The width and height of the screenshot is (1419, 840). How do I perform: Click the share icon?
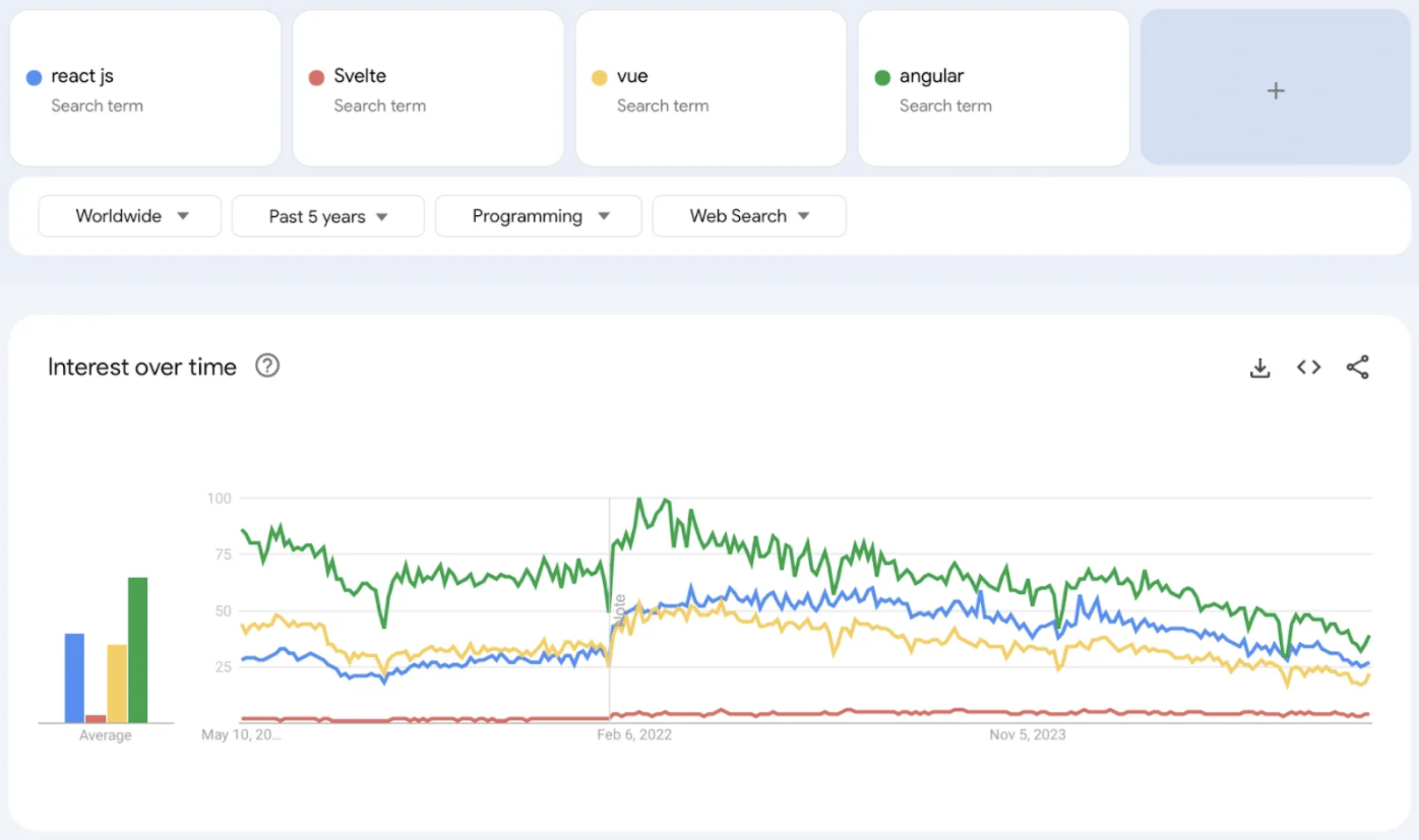tap(1357, 367)
